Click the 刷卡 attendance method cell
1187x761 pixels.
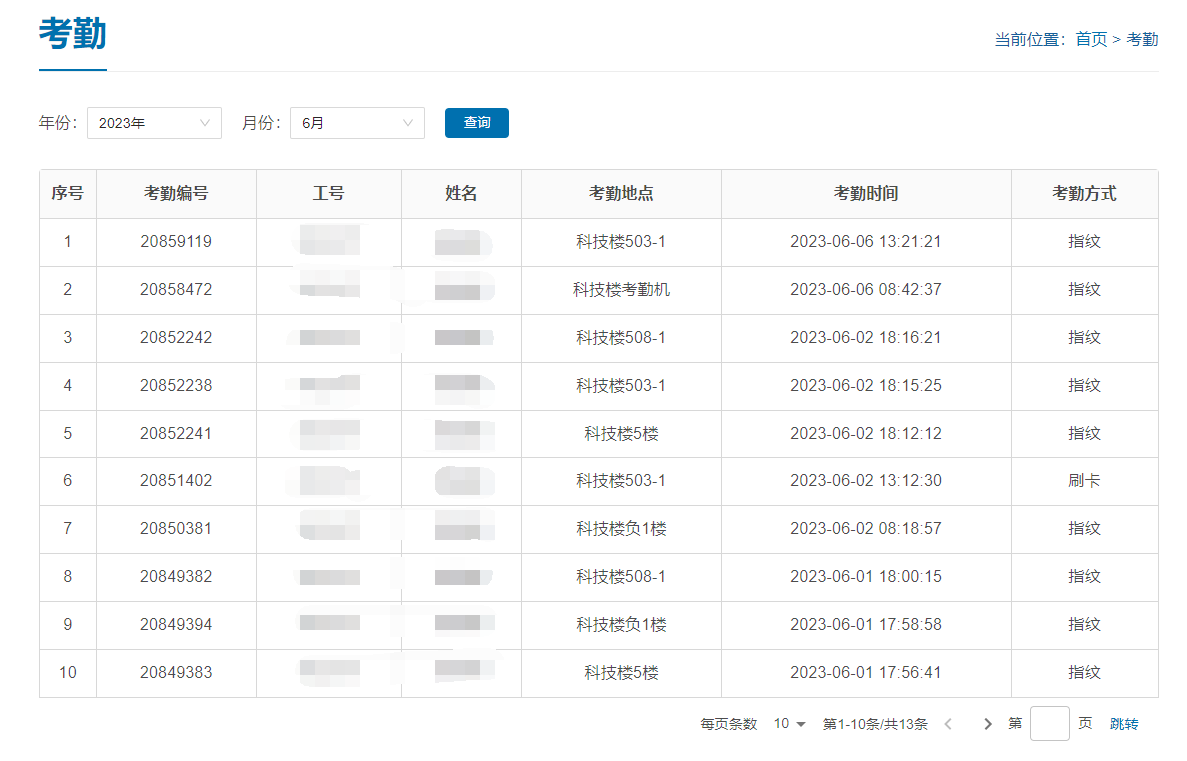tap(1084, 481)
